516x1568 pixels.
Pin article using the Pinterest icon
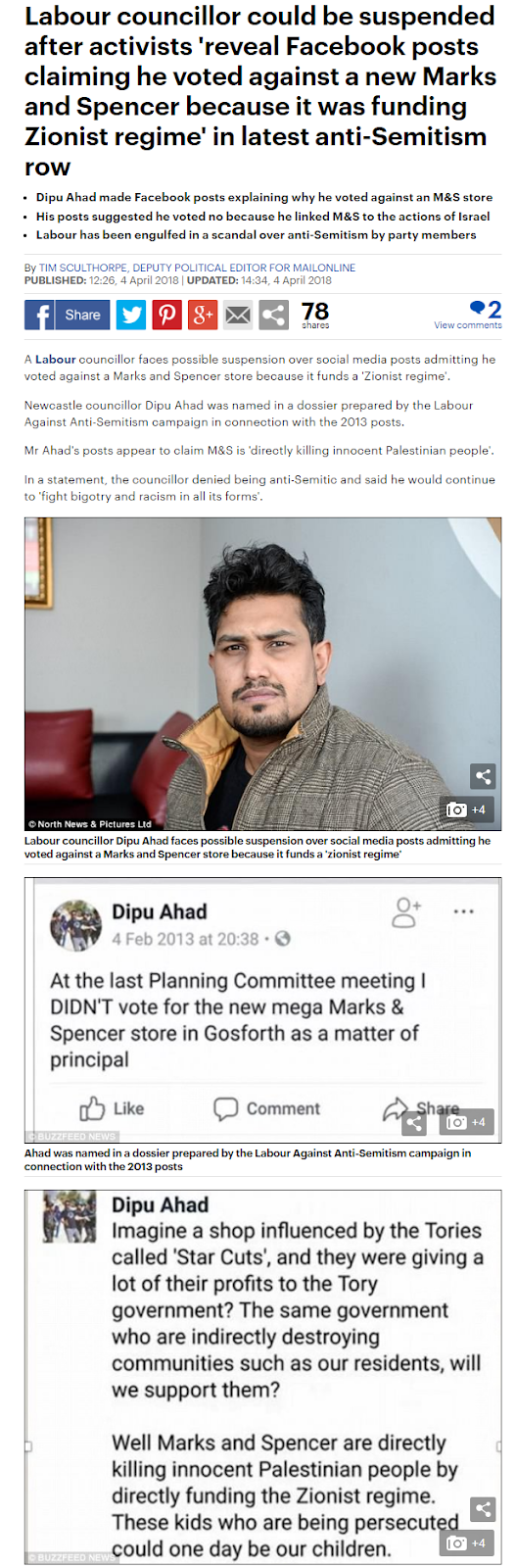coord(166,315)
